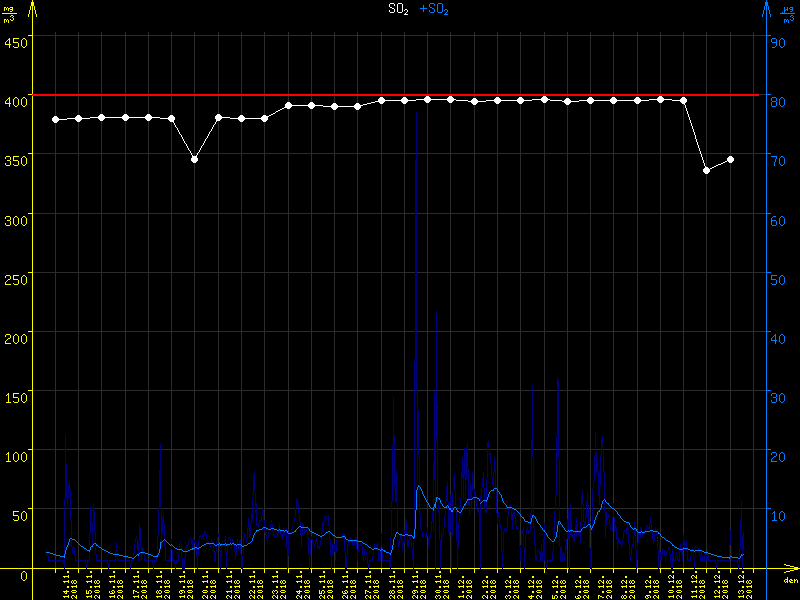Click the right axis unit label at top

[788, 14]
